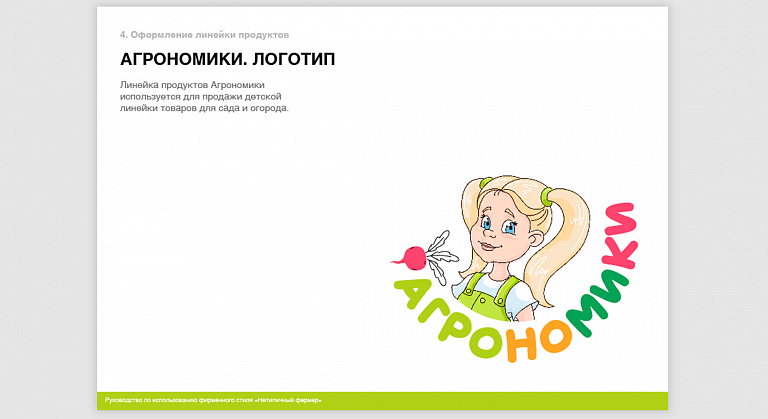Image resolution: width=768 pixels, height=419 pixels.
Task: Click the footer text 'Руководство по использованию фирменного стиля'
Action: click(x=179, y=400)
